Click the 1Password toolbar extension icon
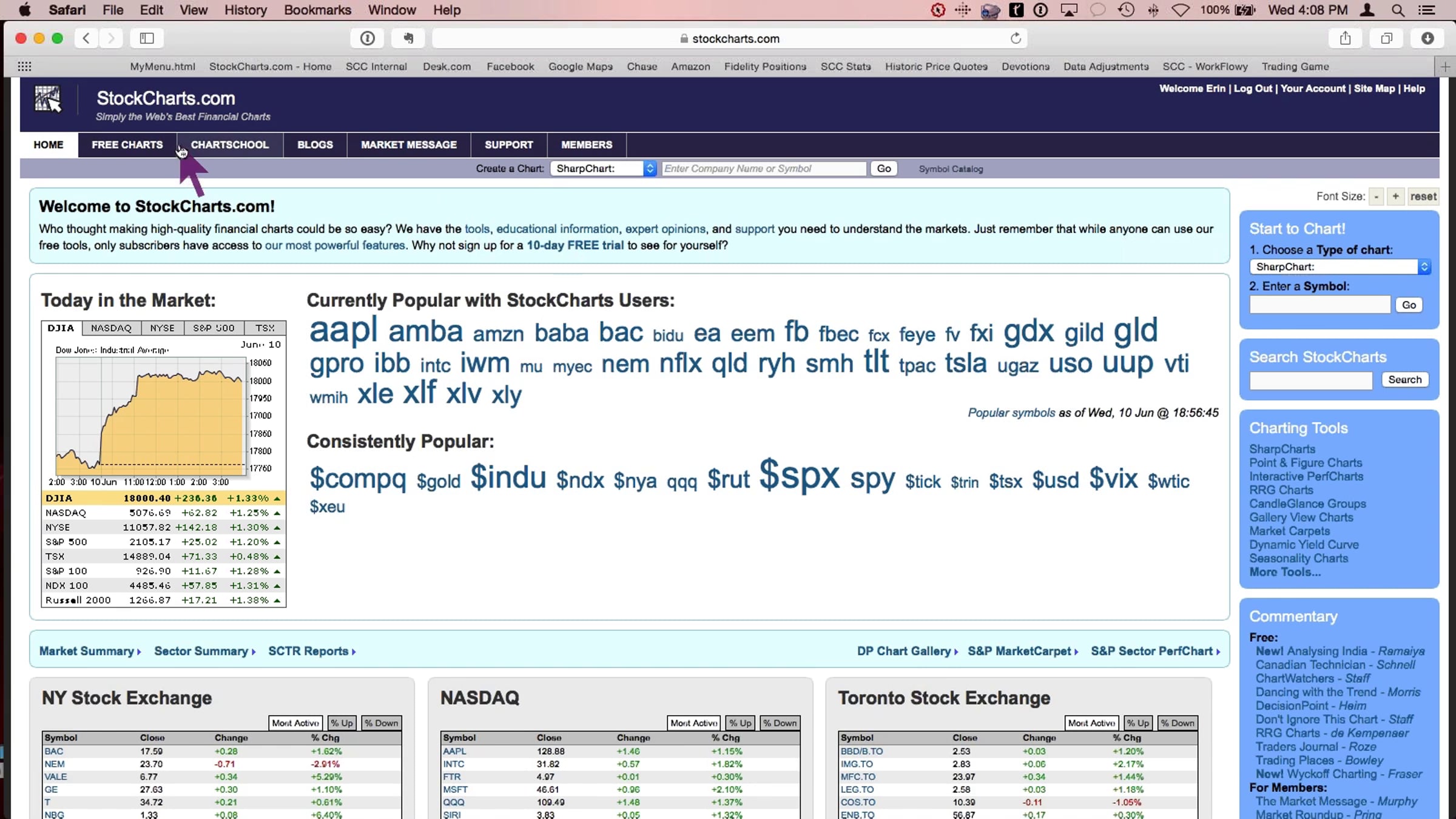 tap(368, 38)
